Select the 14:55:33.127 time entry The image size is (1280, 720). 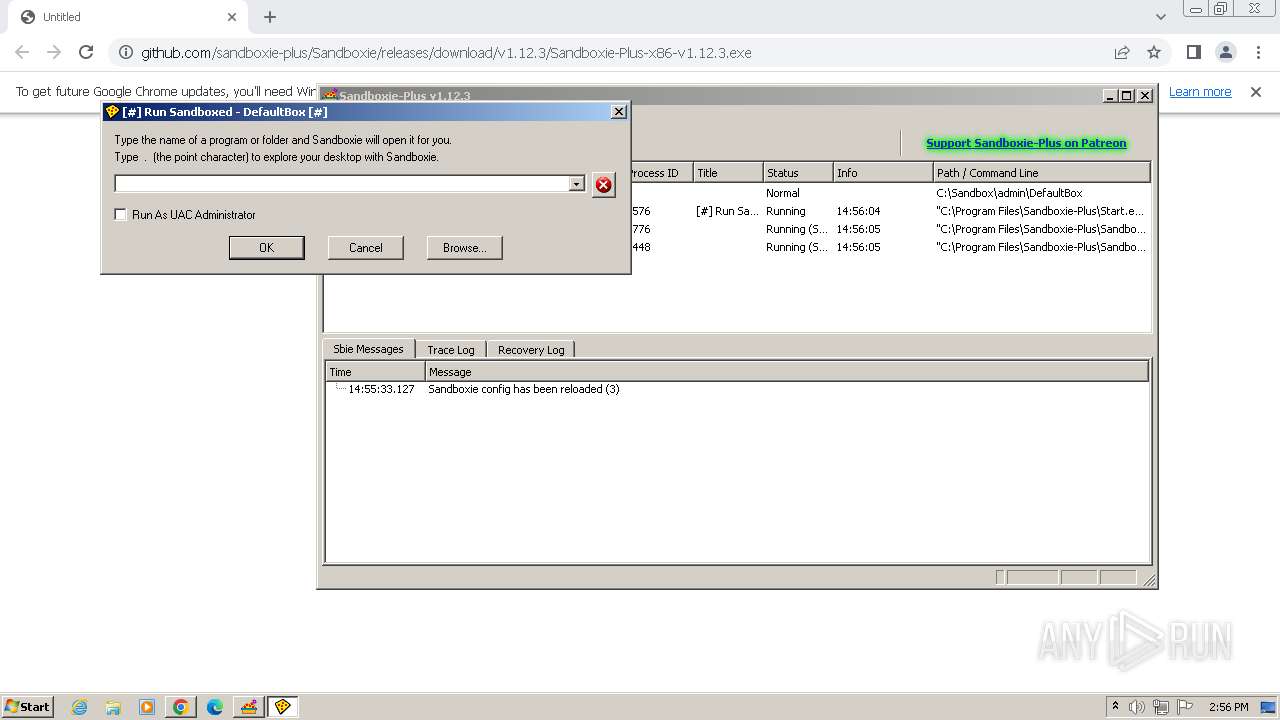pyautogui.click(x=381, y=389)
